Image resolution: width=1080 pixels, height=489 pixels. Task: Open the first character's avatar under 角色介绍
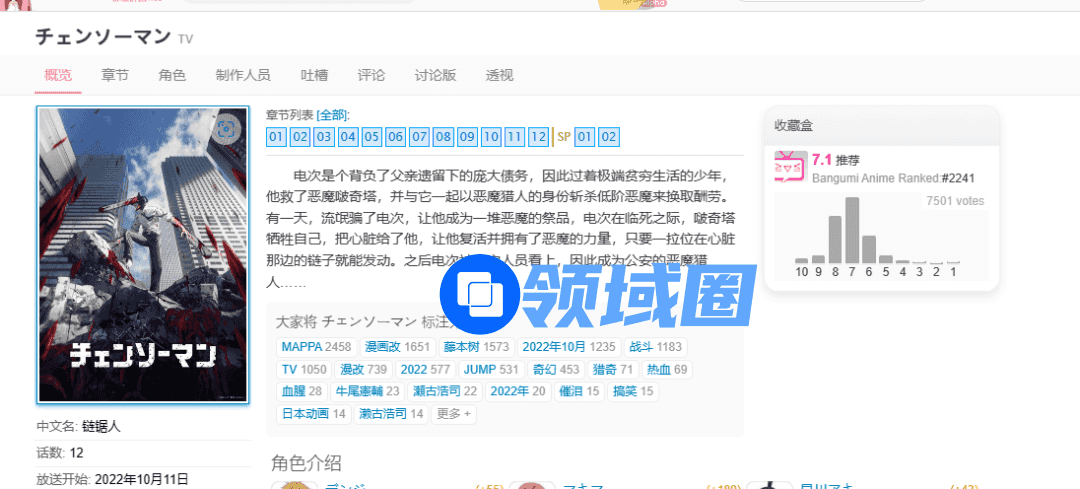(289, 484)
